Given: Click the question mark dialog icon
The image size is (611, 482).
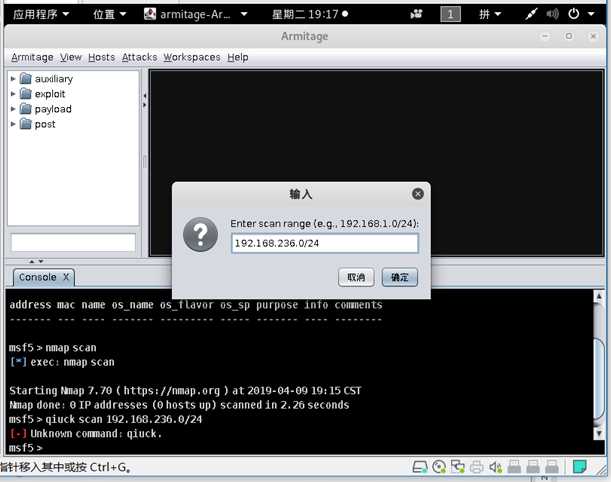Looking at the screenshot, I should pyautogui.click(x=200, y=234).
